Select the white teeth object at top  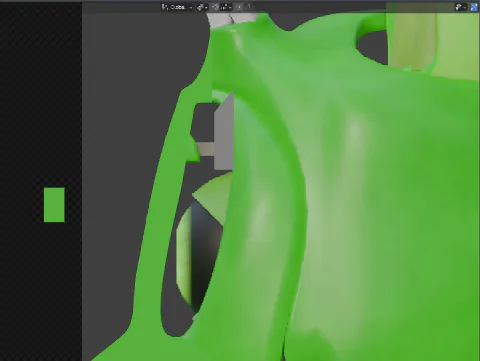click(230, 19)
